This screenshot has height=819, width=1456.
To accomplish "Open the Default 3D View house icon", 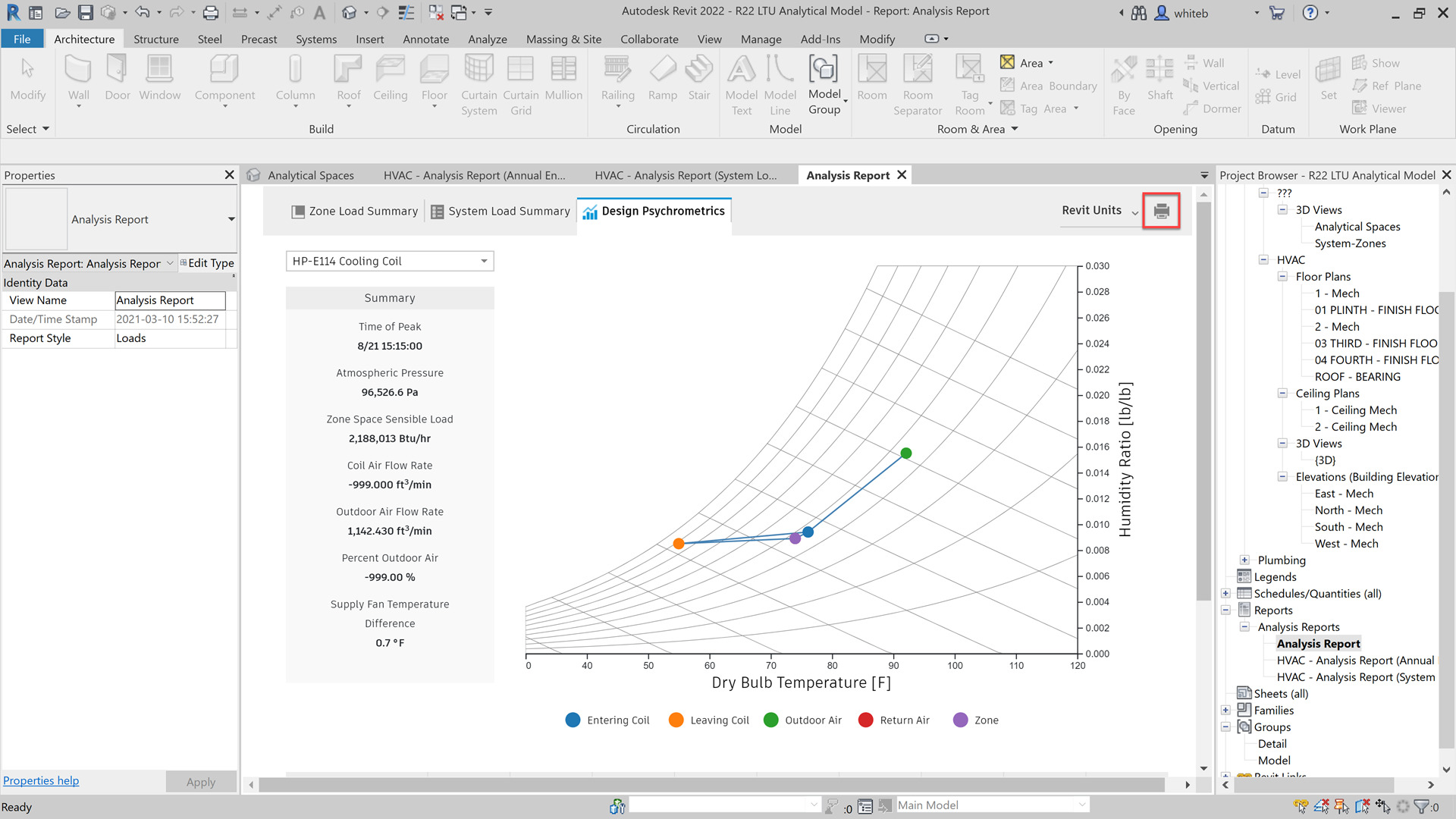I will click(x=348, y=13).
